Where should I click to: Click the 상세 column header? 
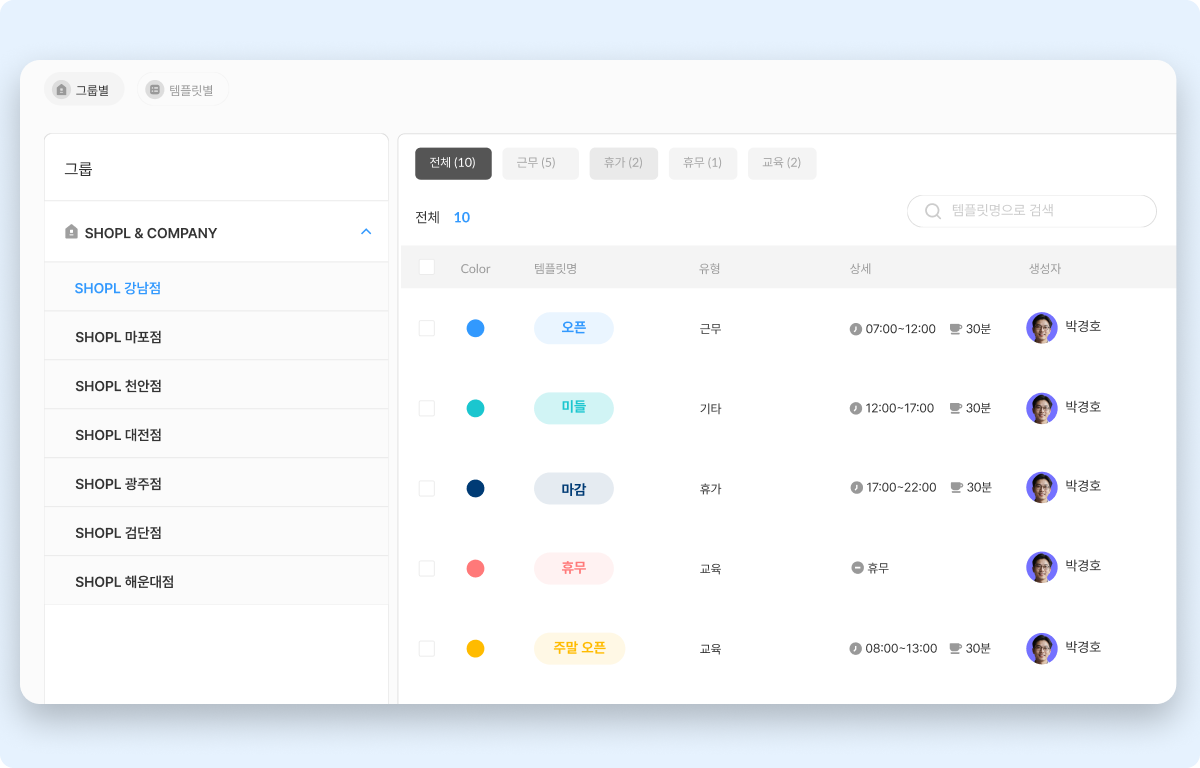[x=860, y=268]
